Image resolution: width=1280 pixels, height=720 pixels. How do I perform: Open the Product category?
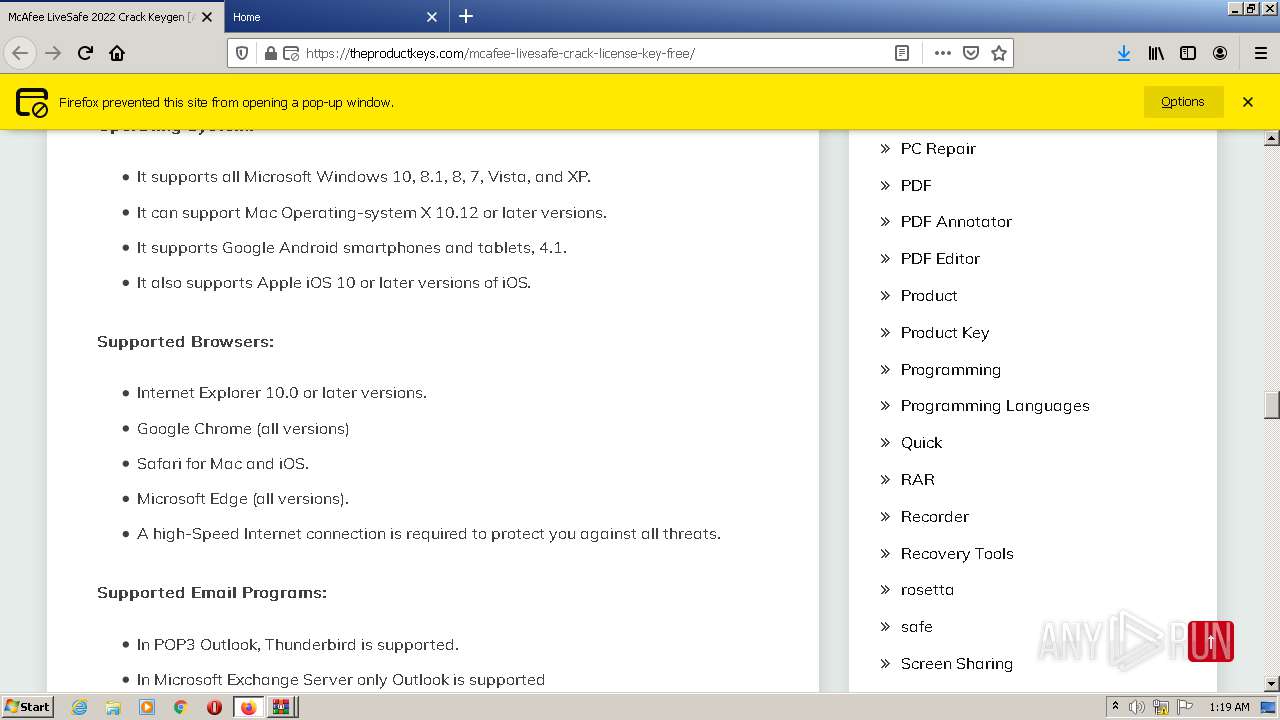tap(929, 295)
